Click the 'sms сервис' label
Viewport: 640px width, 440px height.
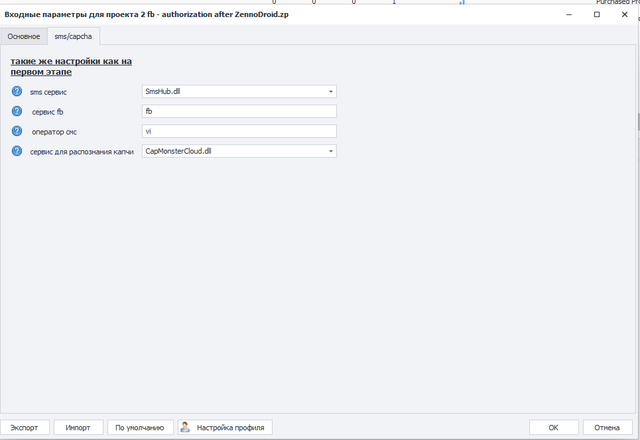tap(48, 92)
